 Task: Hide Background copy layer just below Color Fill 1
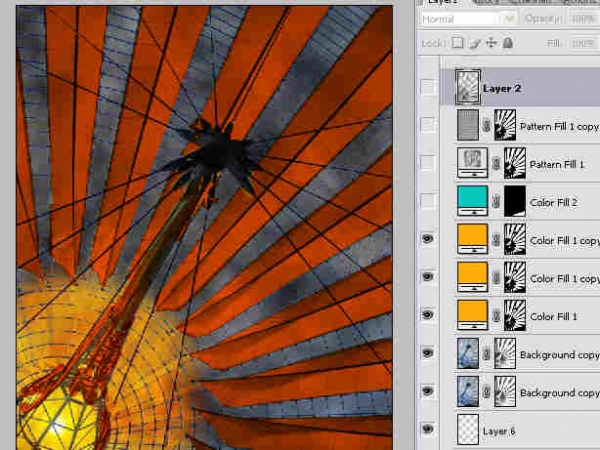pyautogui.click(x=428, y=353)
